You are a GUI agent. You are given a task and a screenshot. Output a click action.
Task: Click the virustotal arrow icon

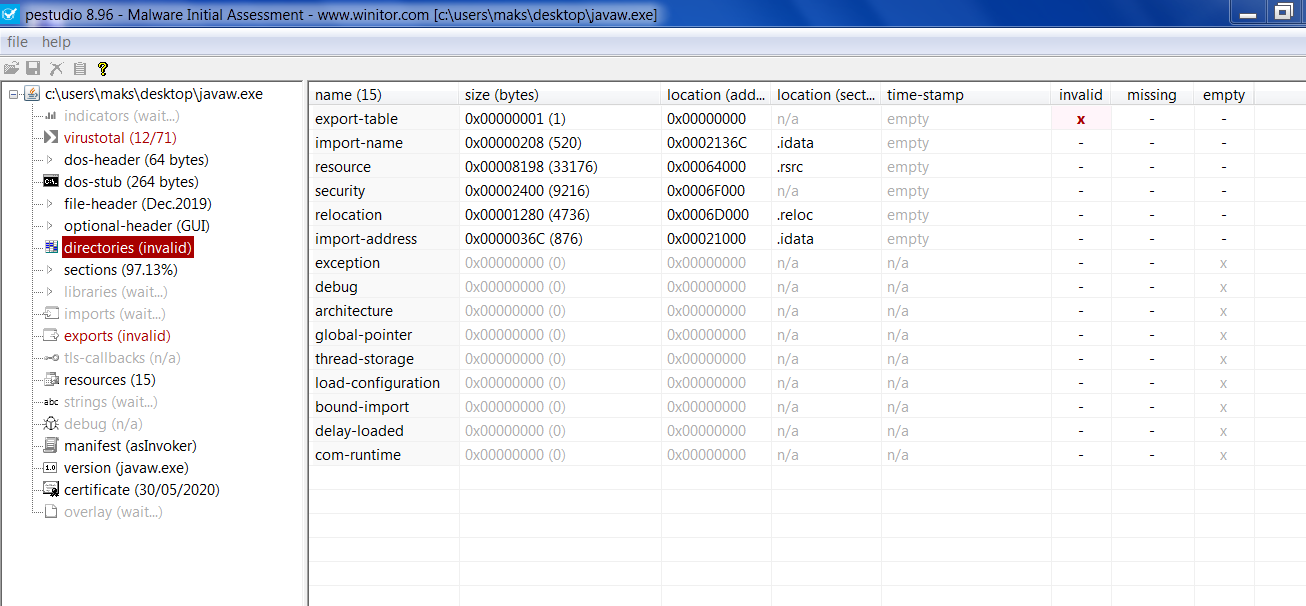(x=51, y=138)
